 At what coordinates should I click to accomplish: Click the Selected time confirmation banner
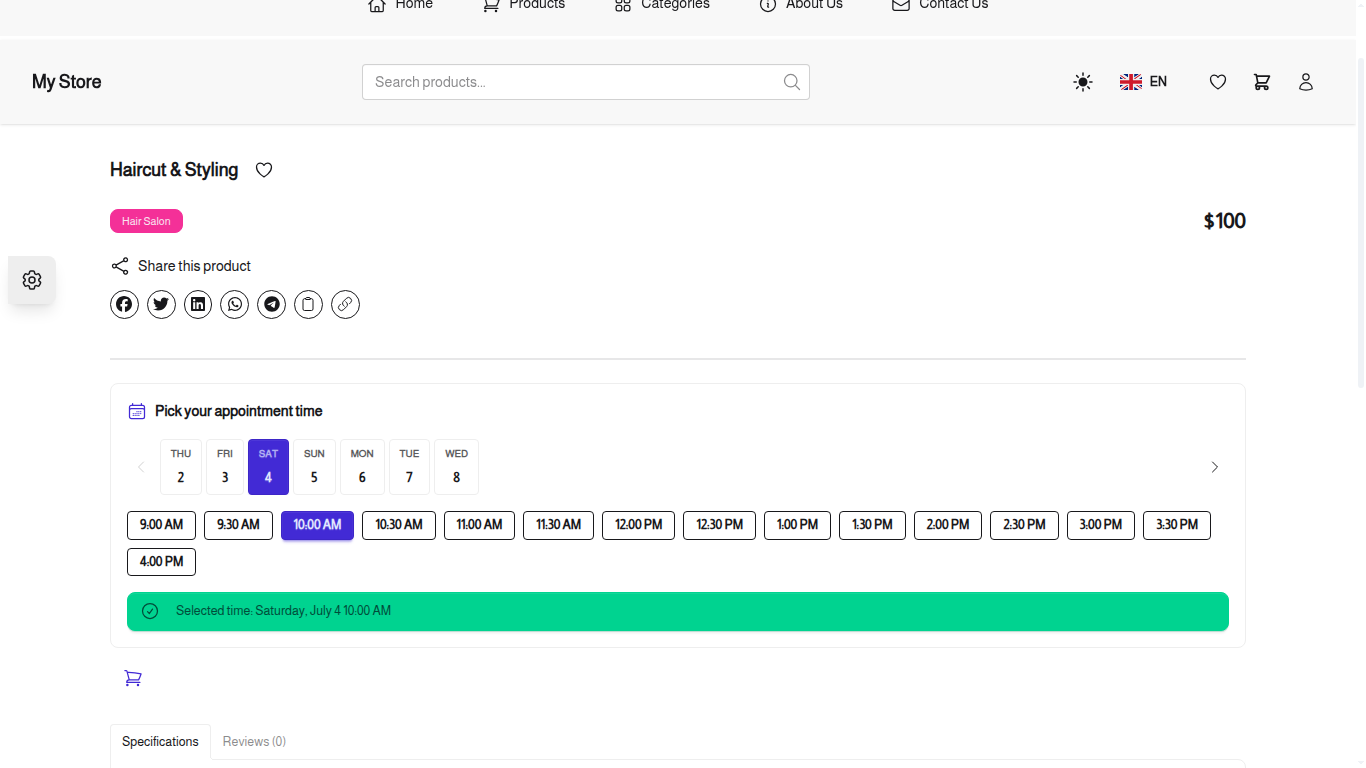tap(678, 611)
